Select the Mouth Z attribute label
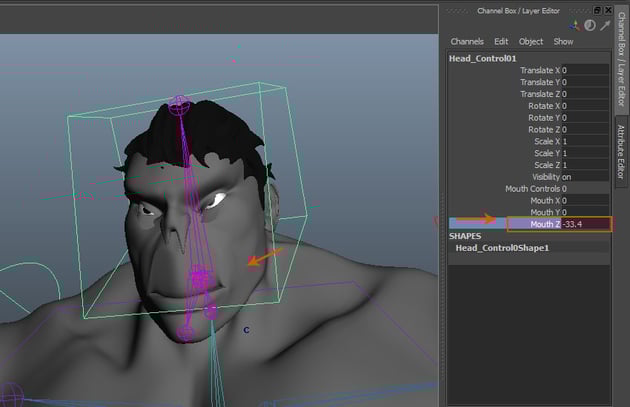Image resolution: width=630 pixels, height=407 pixels. tap(544, 224)
